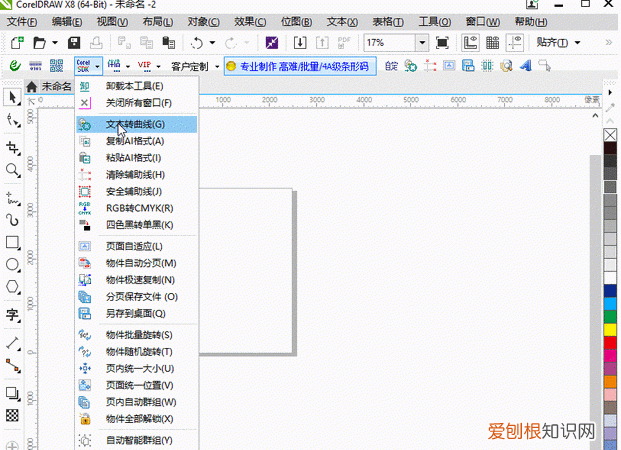Click the vertical scrollbar up arrow
621x450 pixels.
coord(595,116)
